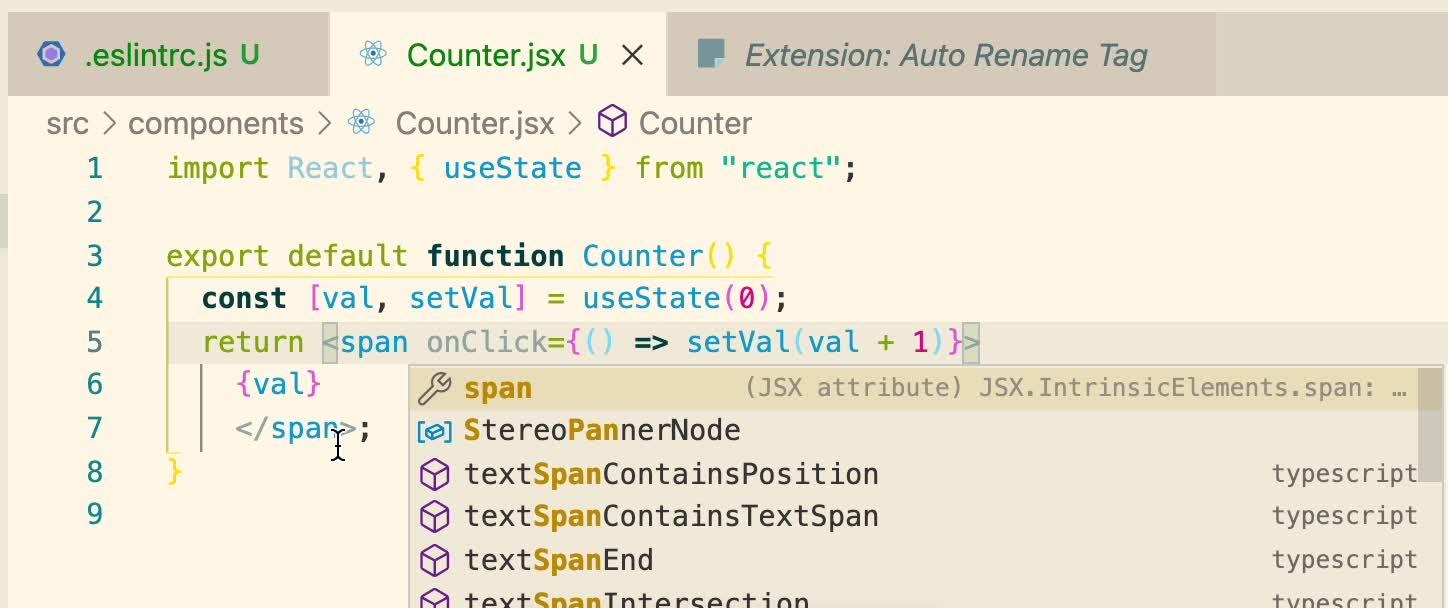
Task: Click the wrench icon beside the span suggestion
Action: click(437, 386)
